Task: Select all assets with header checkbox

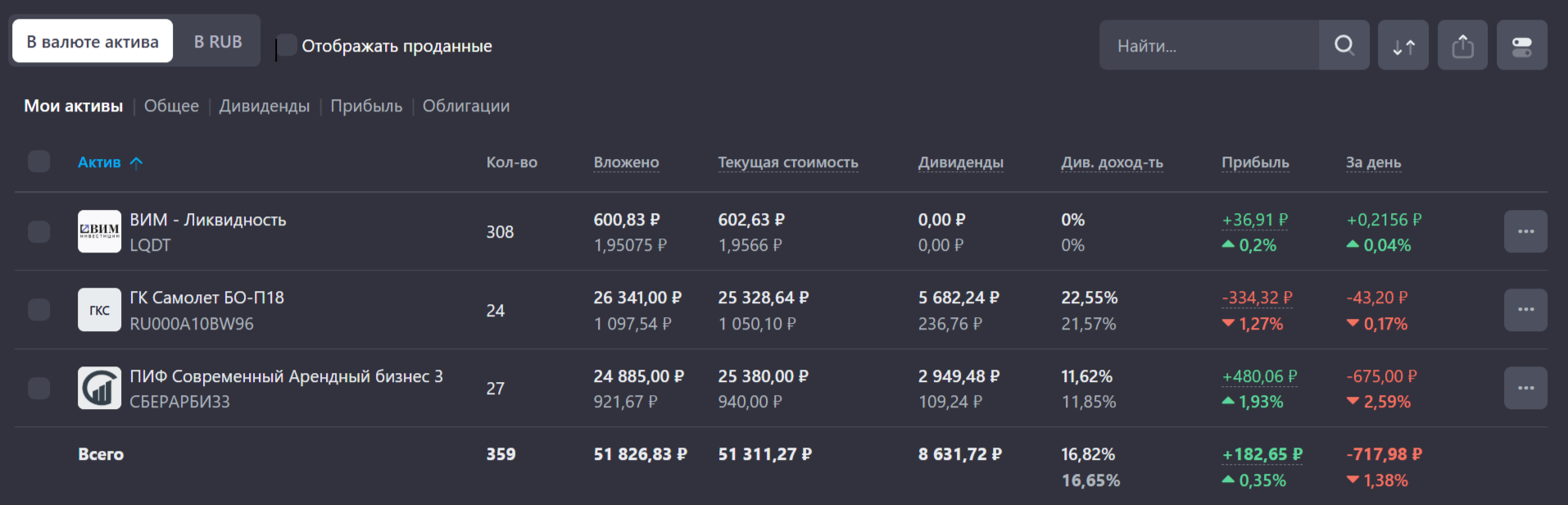Action: pos(39,162)
